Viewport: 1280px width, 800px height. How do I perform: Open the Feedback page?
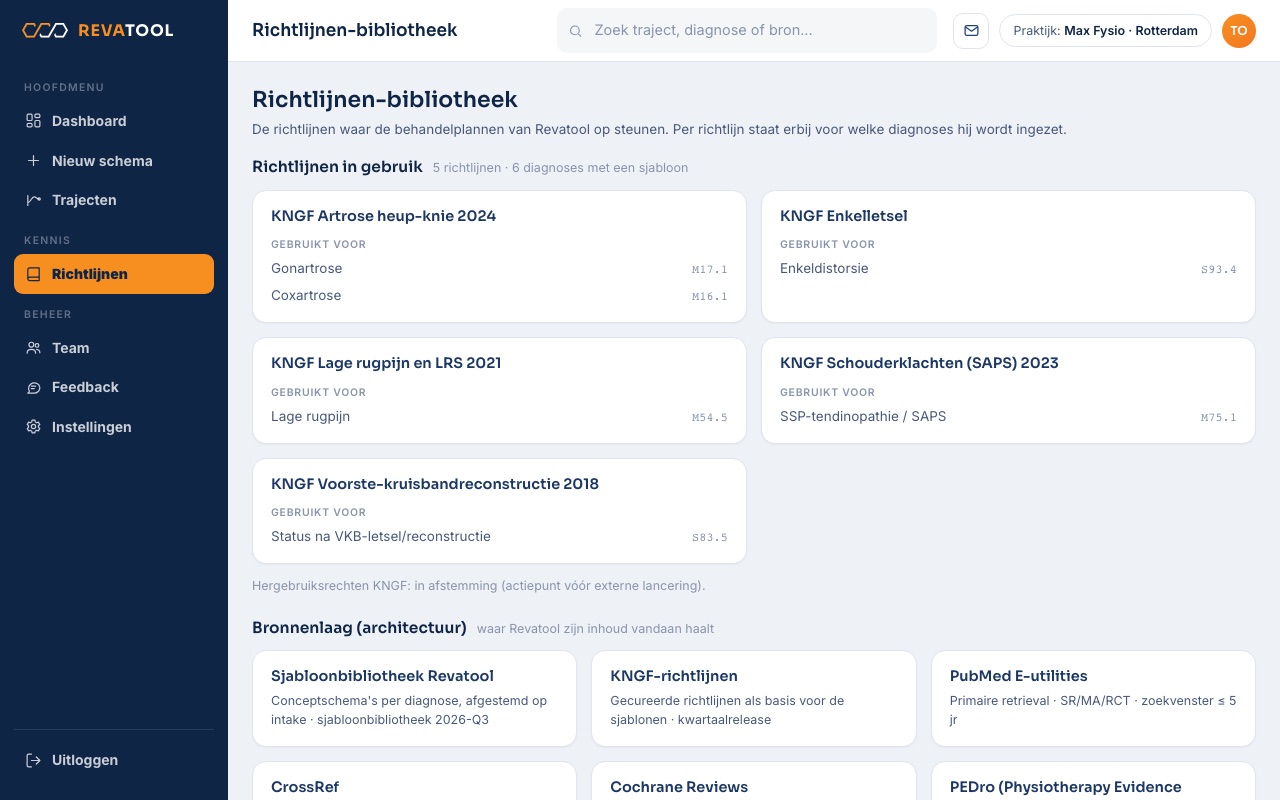coord(114,387)
